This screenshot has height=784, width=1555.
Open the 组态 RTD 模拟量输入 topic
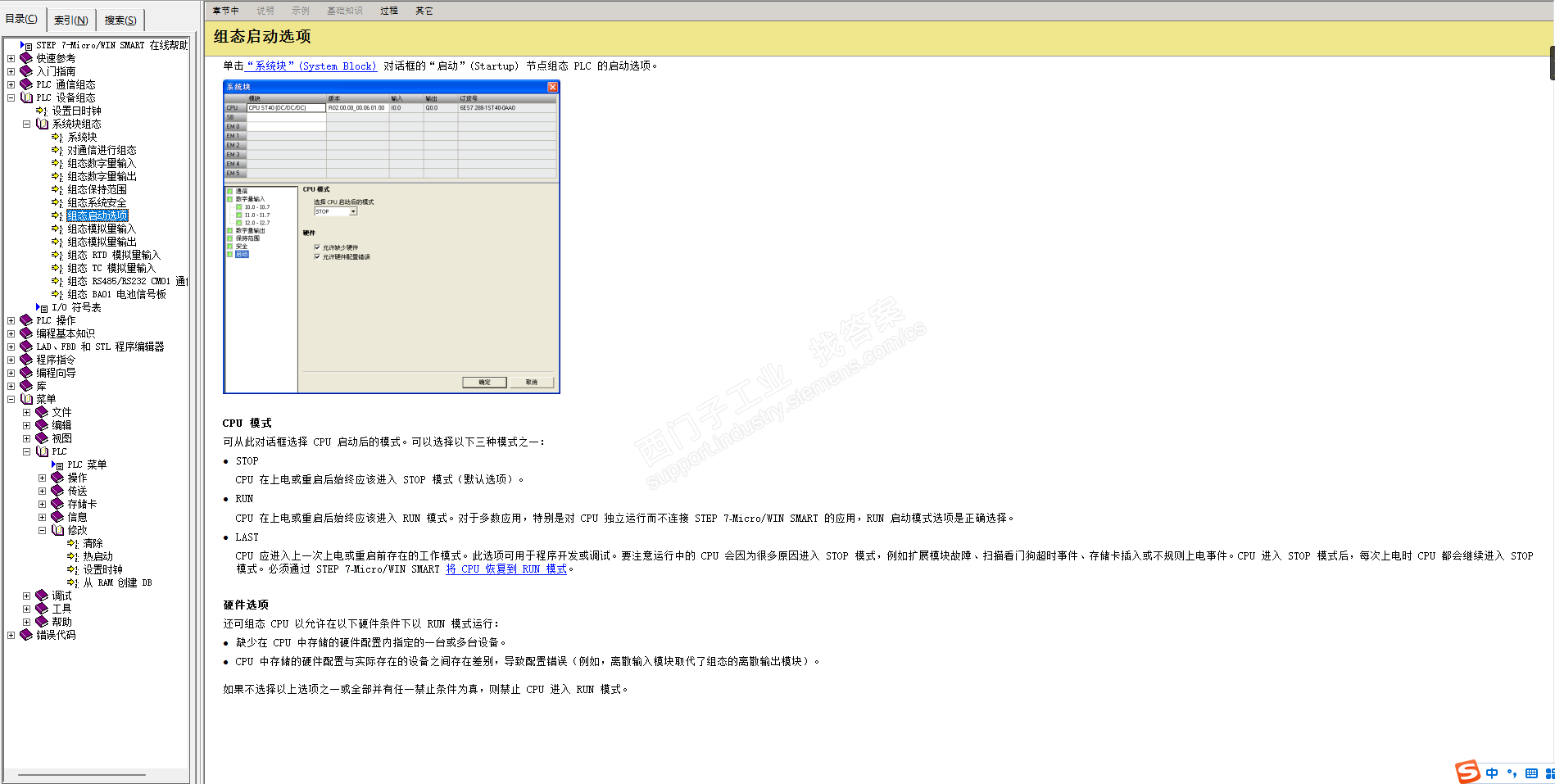click(x=114, y=255)
